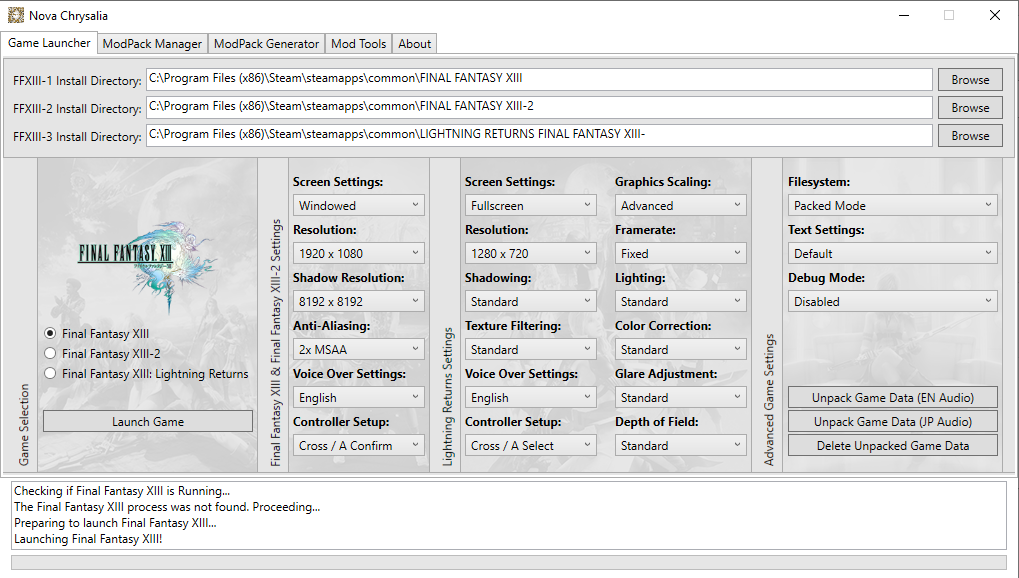Select Final Fantasy XIII: Lightning Returns radio button

tap(50, 374)
